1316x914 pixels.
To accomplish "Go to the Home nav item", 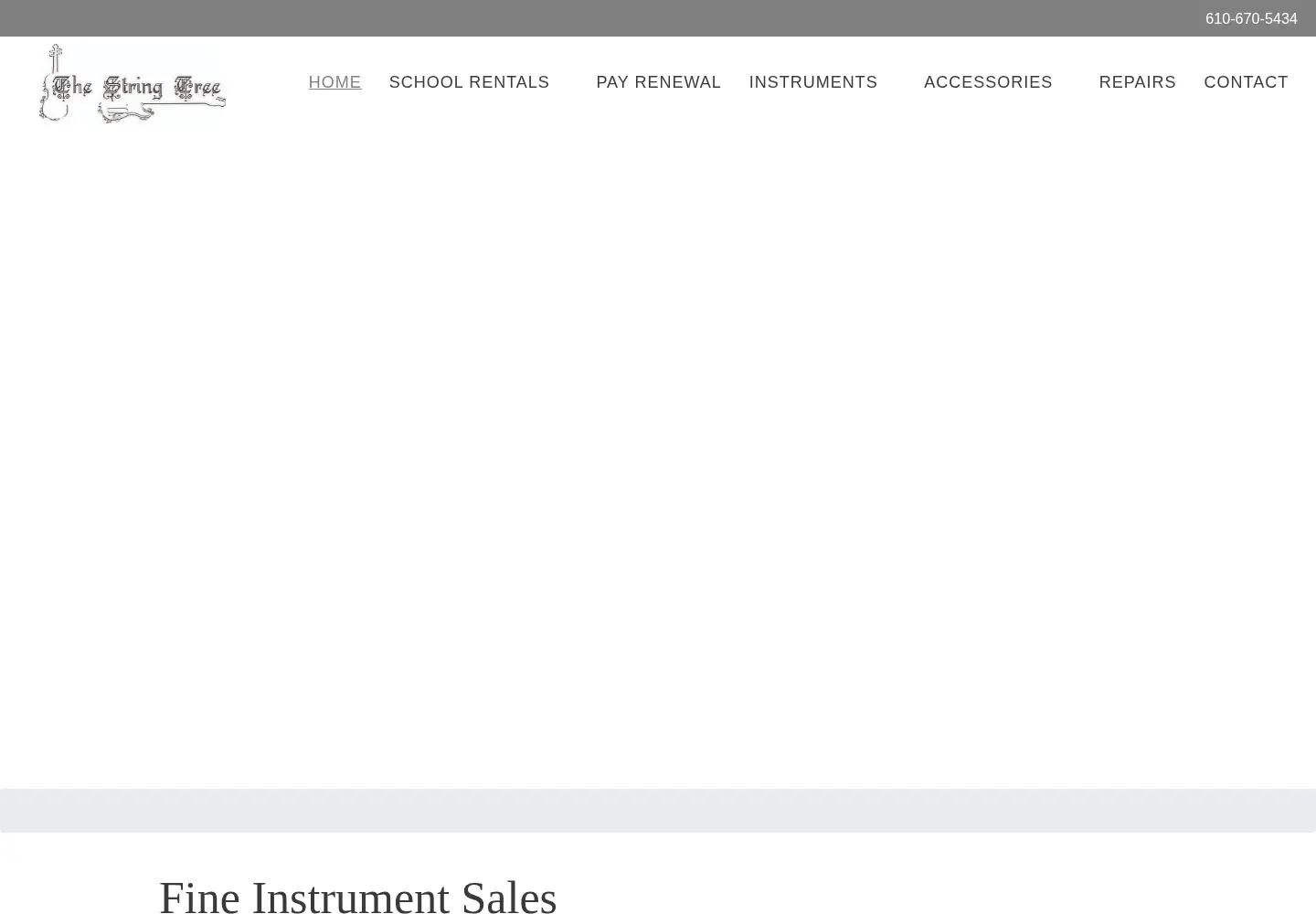I will pos(334,82).
